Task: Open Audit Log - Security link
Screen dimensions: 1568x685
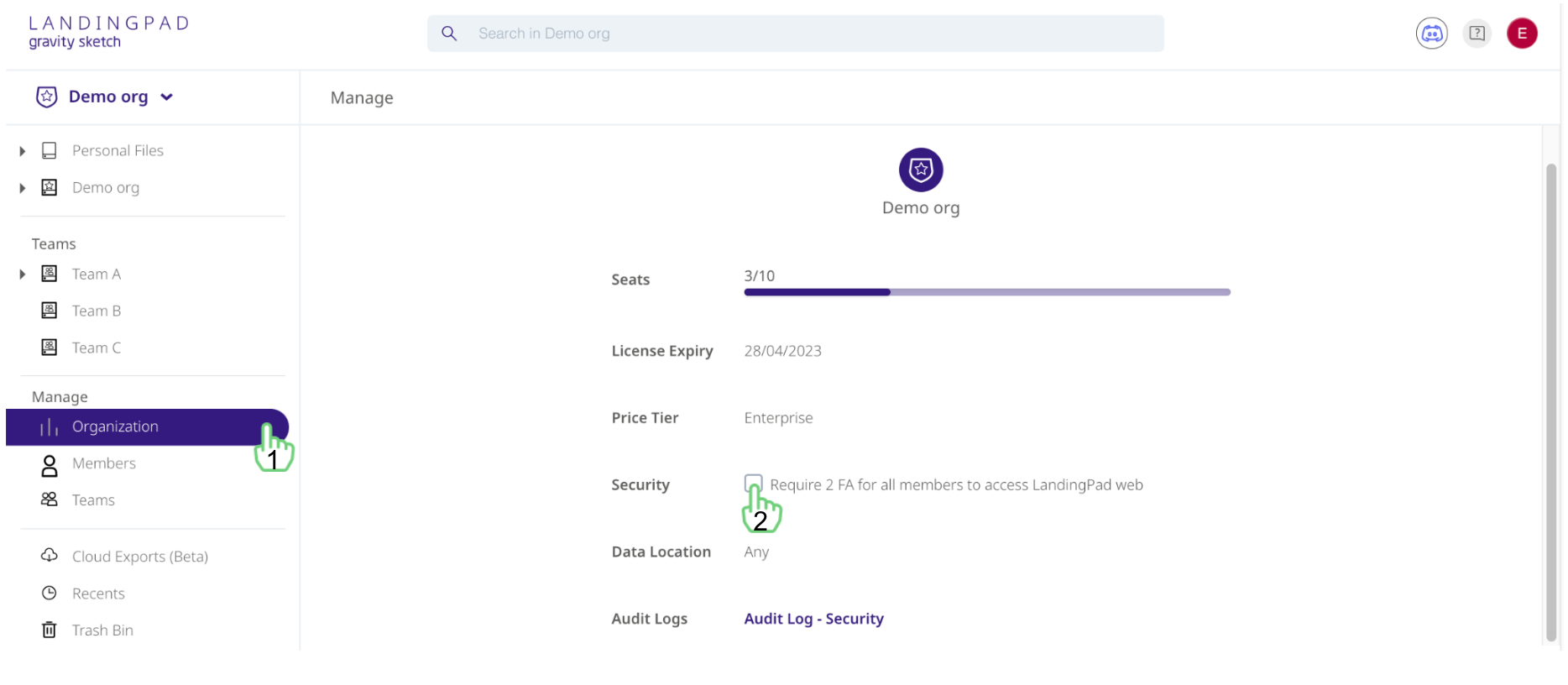Action: [x=813, y=619]
